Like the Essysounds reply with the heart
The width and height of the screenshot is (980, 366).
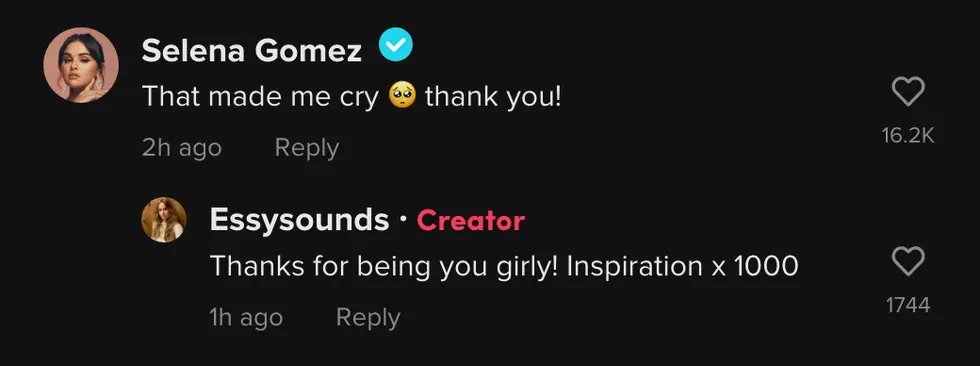pyautogui.click(x=908, y=262)
